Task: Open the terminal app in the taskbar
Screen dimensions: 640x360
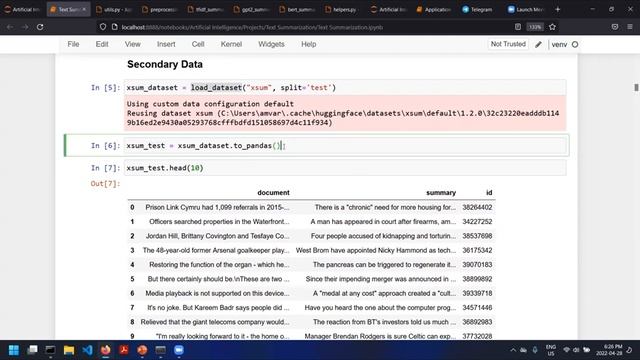Action: click(50, 350)
